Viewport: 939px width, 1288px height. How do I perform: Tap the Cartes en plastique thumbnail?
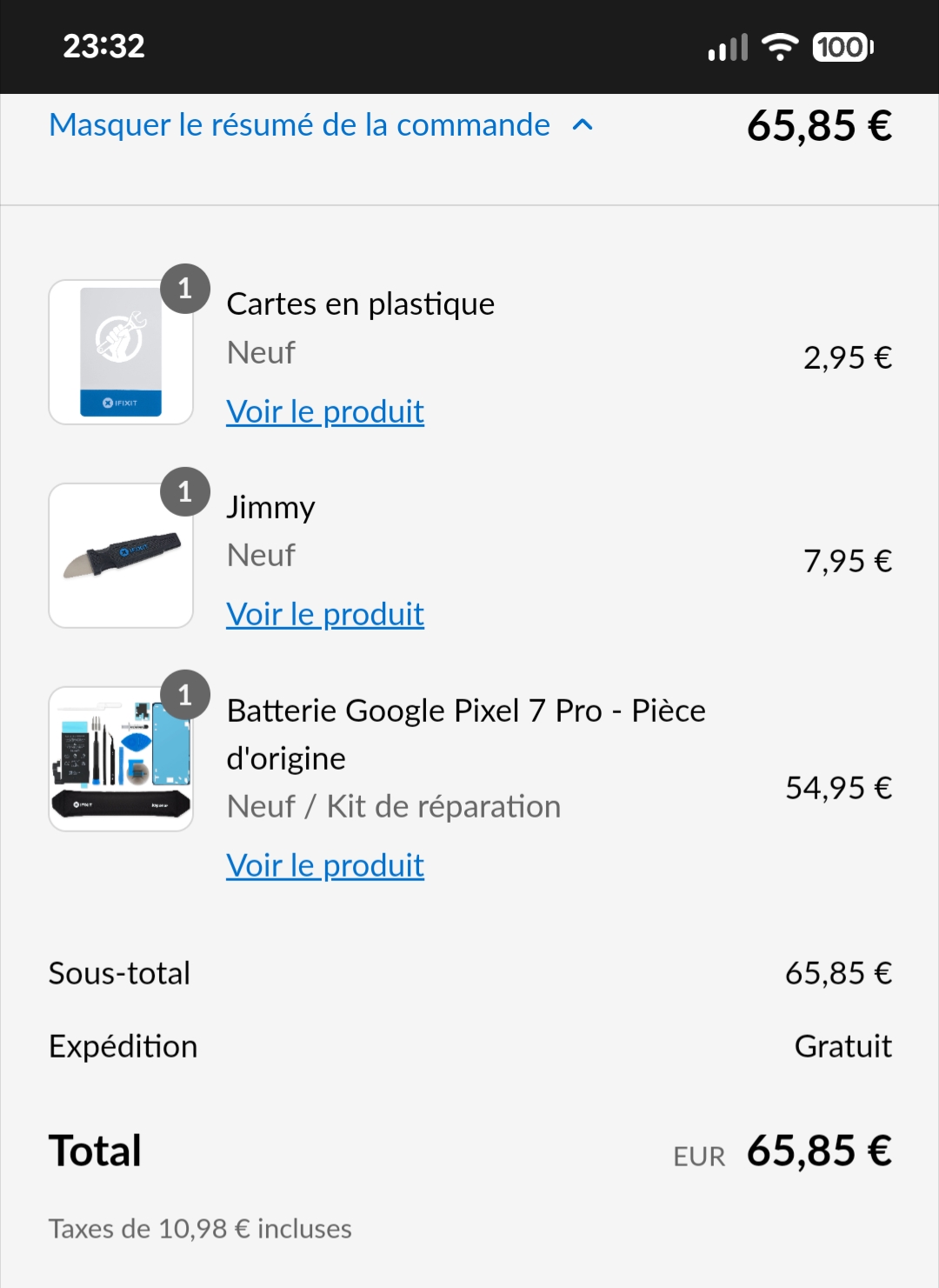point(120,353)
